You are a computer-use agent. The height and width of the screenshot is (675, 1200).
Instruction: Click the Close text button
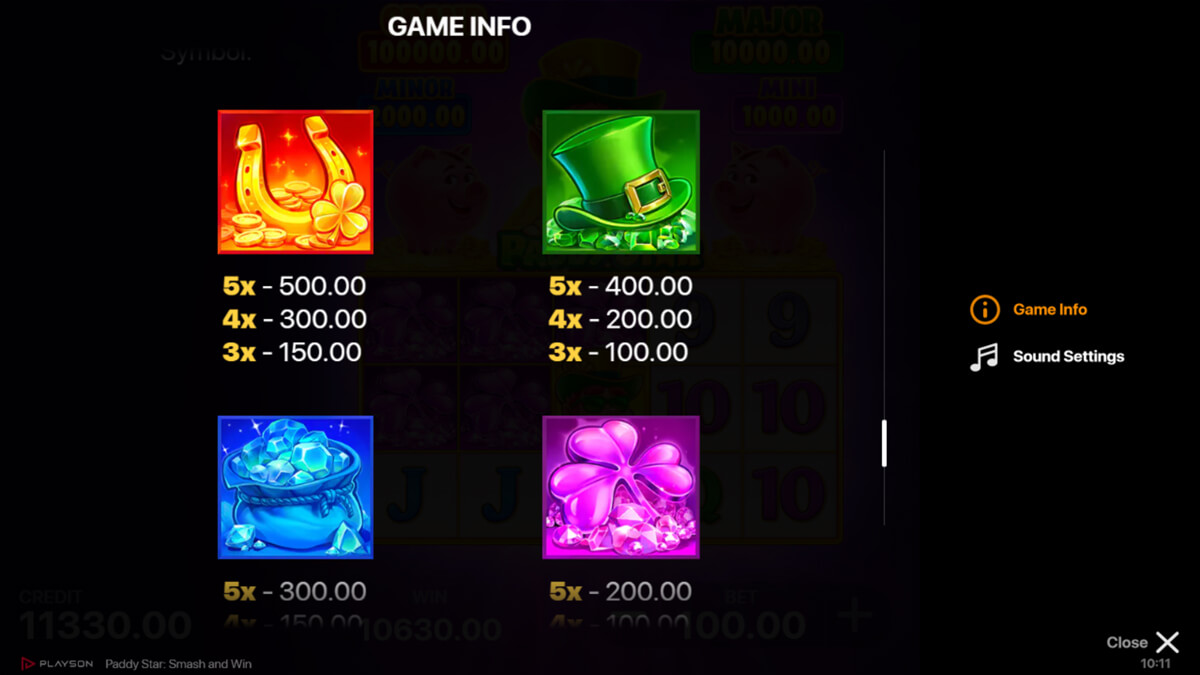(1127, 642)
